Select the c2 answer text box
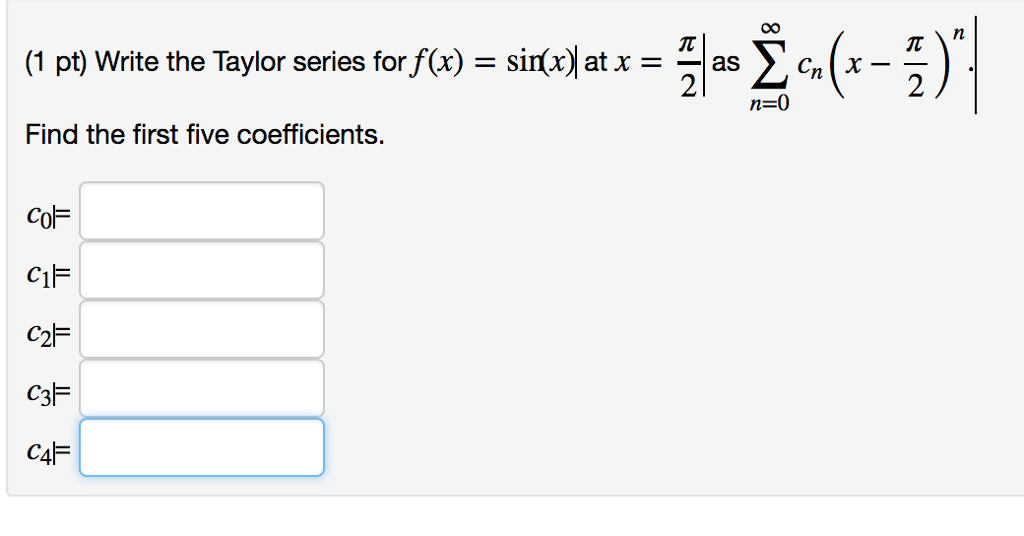 [202, 329]
